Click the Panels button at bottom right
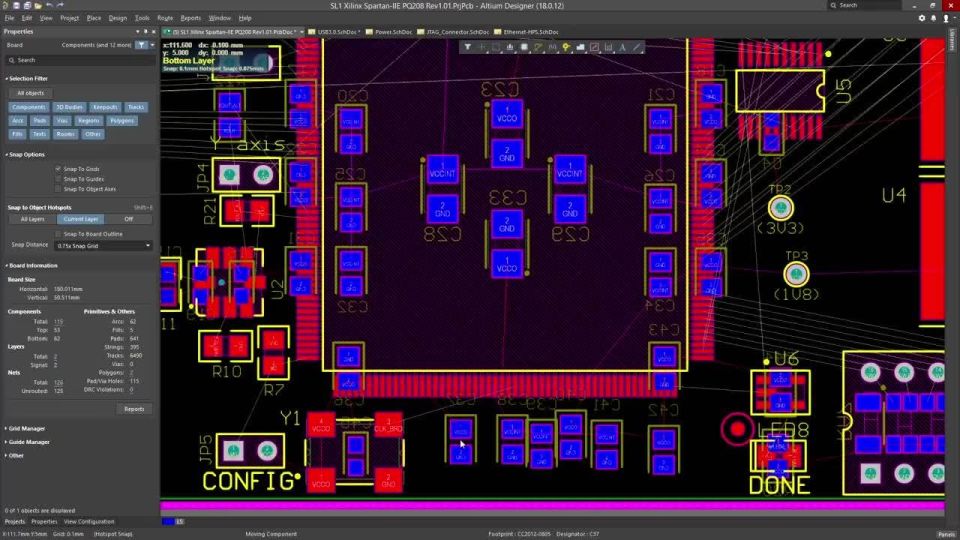This screenshot has height=540, width=960. (x=947, y=534)
